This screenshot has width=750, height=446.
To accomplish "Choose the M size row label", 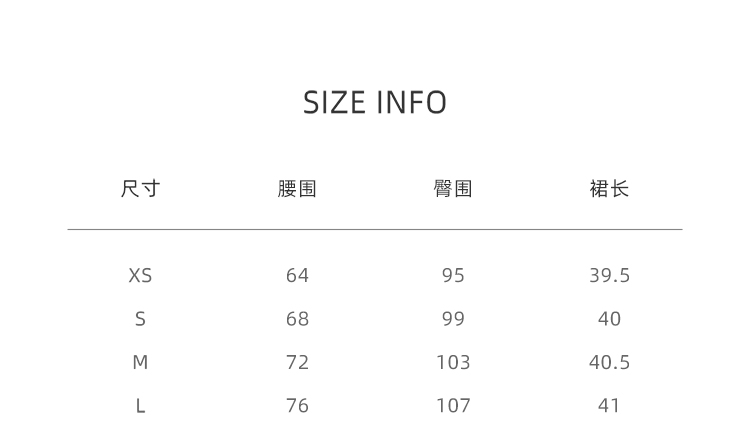I will tap(140, 363).
